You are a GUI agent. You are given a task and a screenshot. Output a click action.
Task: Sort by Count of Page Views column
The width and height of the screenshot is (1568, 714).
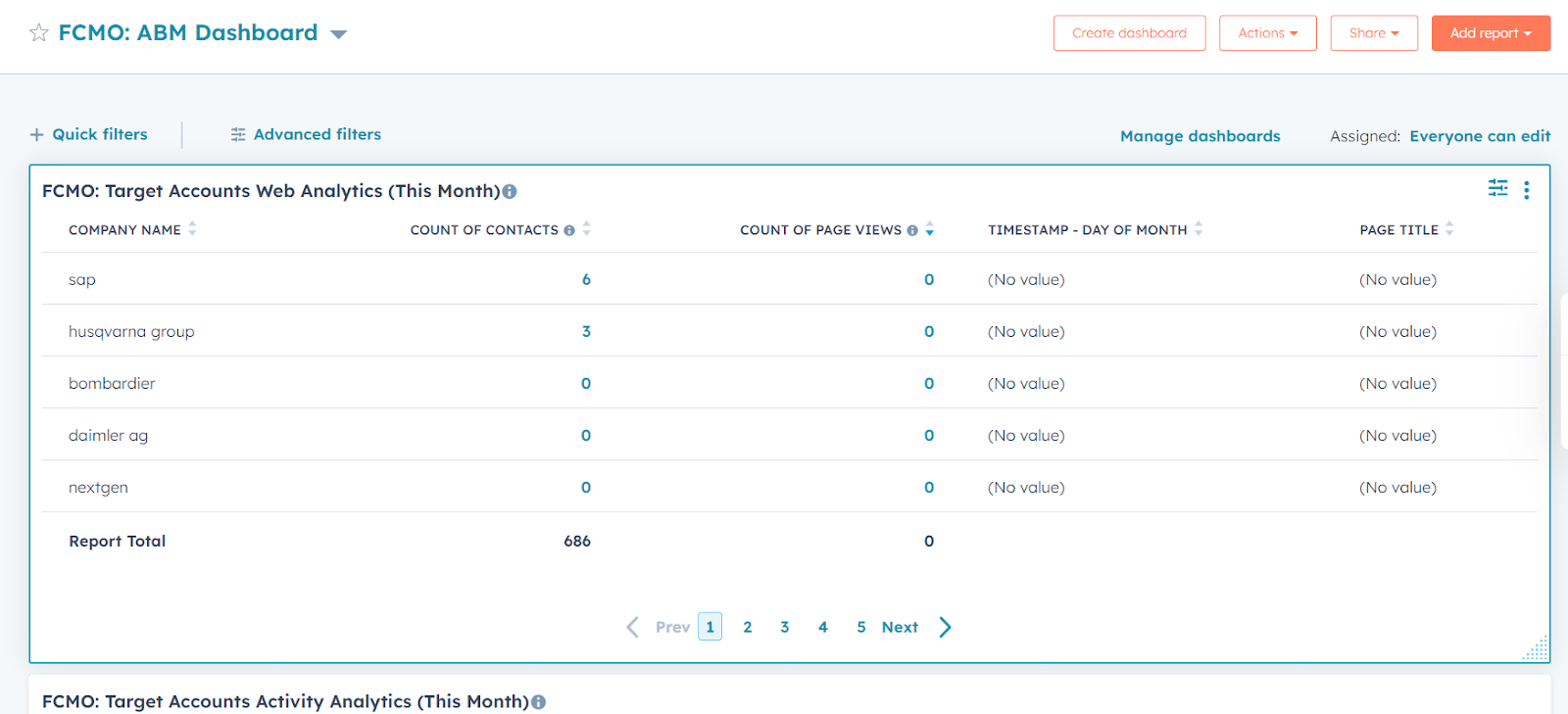click(930, 229)
